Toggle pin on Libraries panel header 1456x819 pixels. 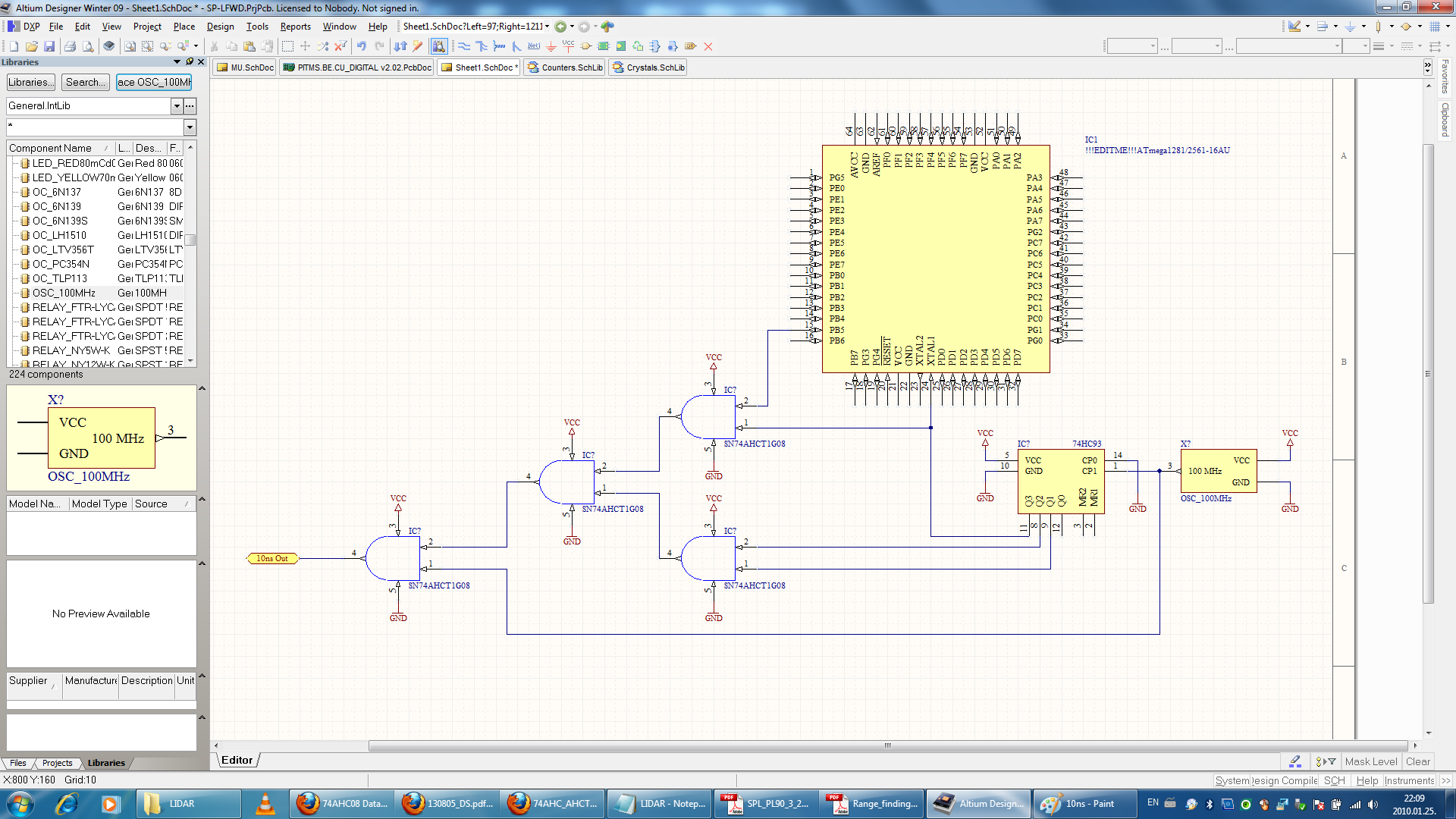point(190,62)
